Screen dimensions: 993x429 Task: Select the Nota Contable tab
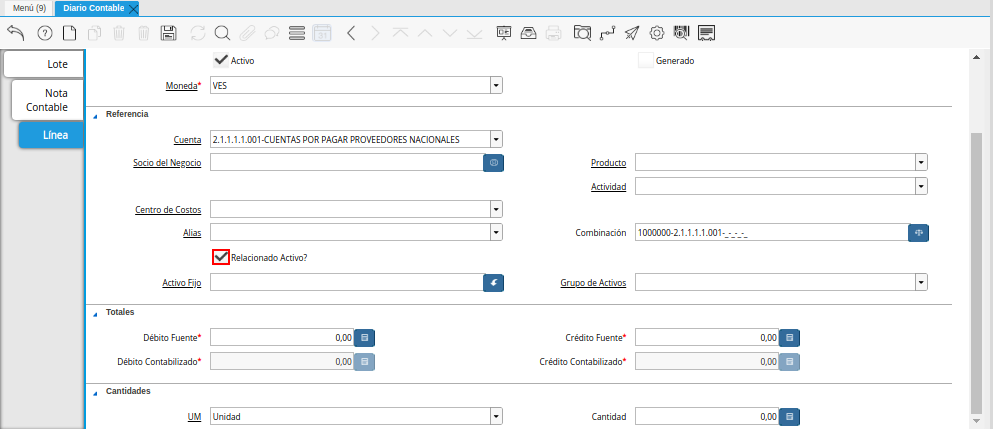[x=47, y=100]
